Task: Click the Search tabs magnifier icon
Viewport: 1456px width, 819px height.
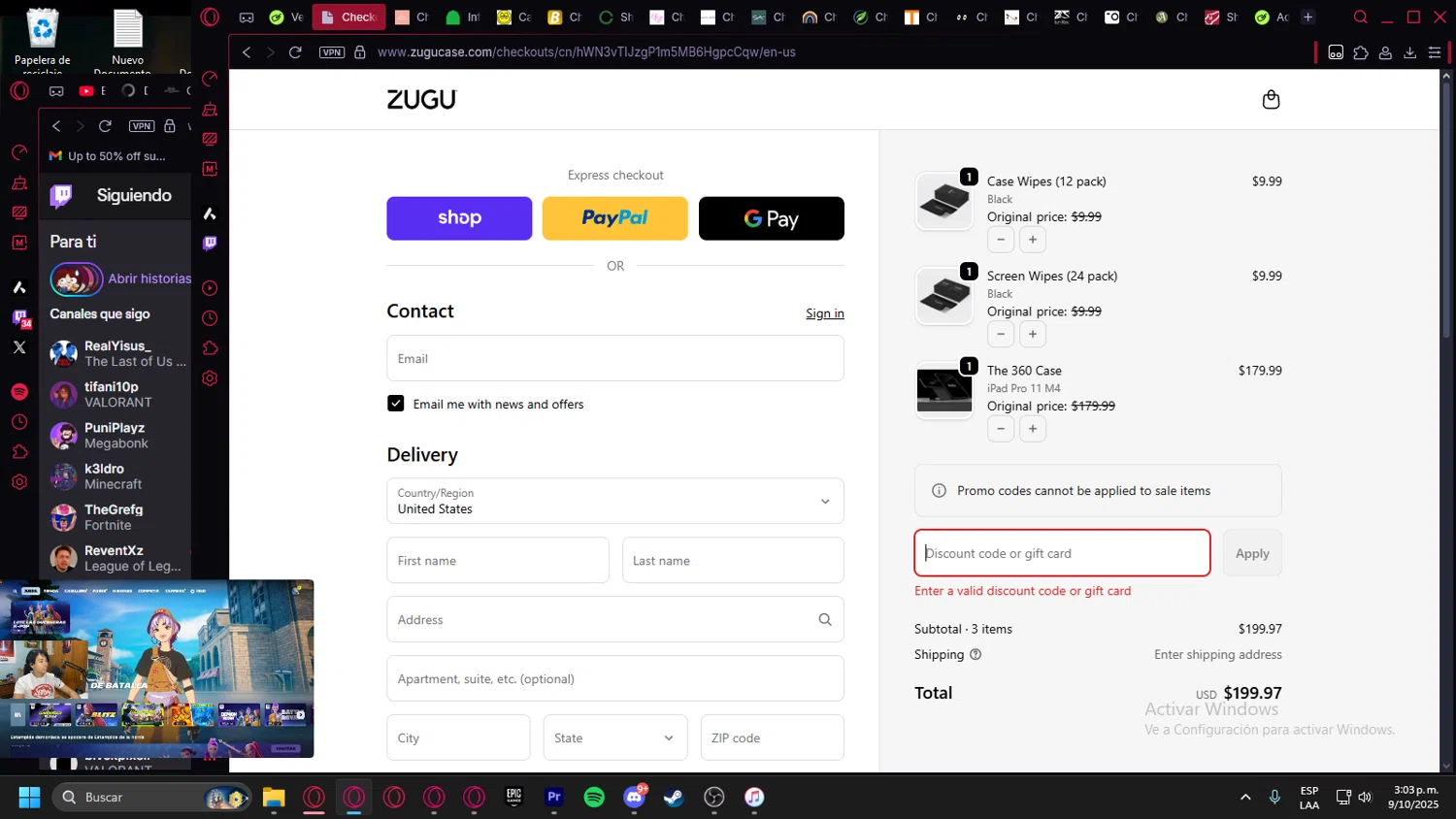Action: point(1361,16)
